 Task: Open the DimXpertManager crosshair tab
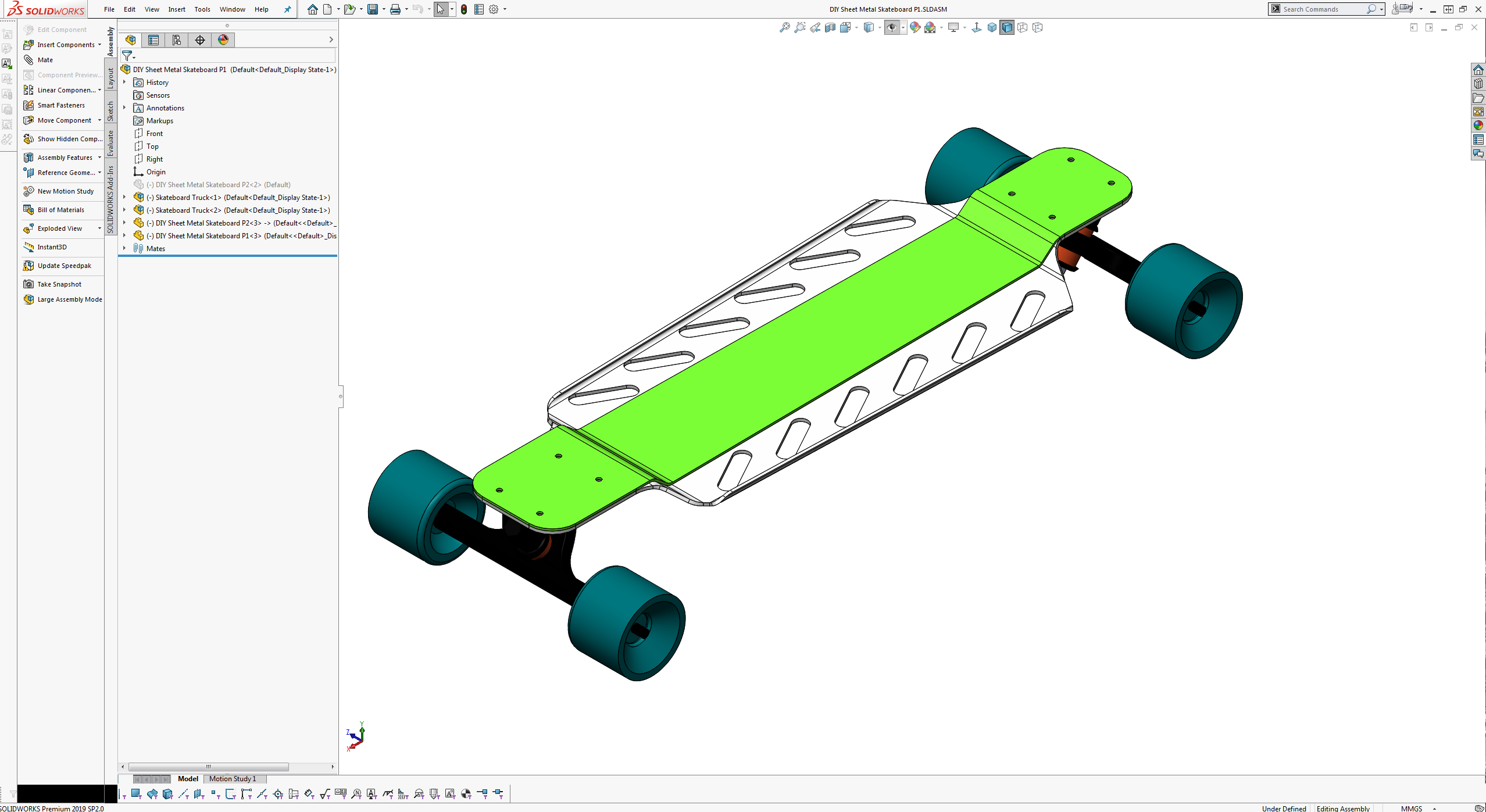pos(200,40)
